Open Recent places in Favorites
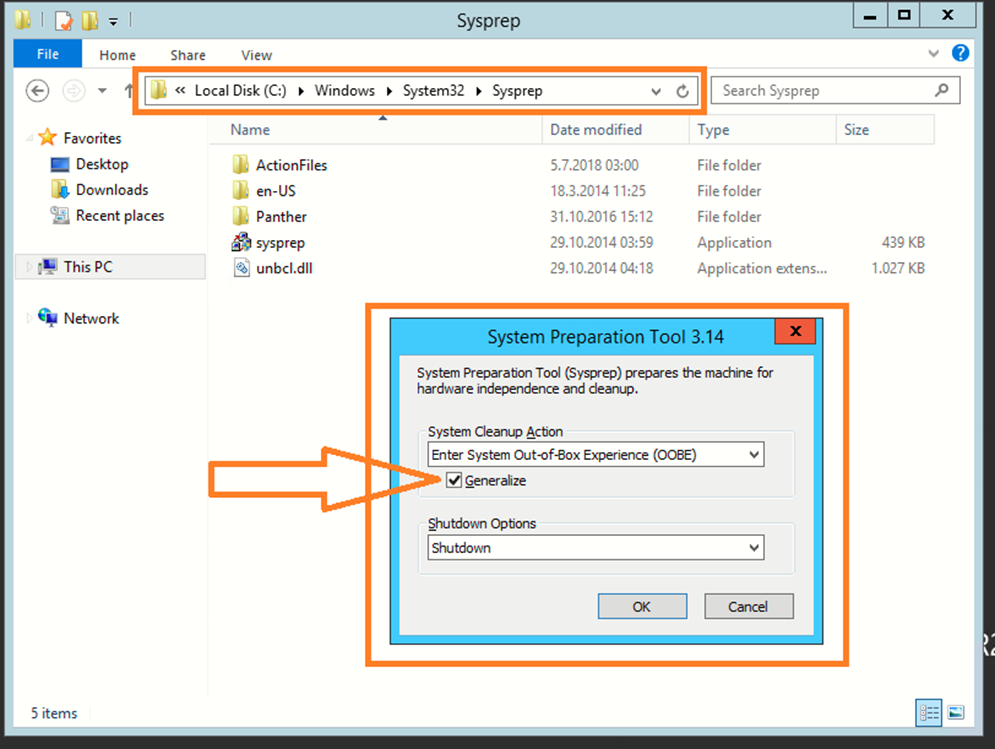Image resolution: width=995 pixels, height=749 pixels. pos(120,216)
